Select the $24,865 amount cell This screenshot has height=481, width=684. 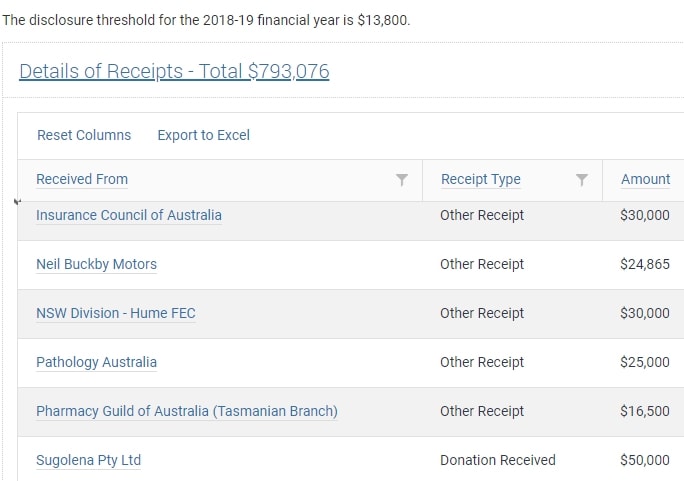645,264
